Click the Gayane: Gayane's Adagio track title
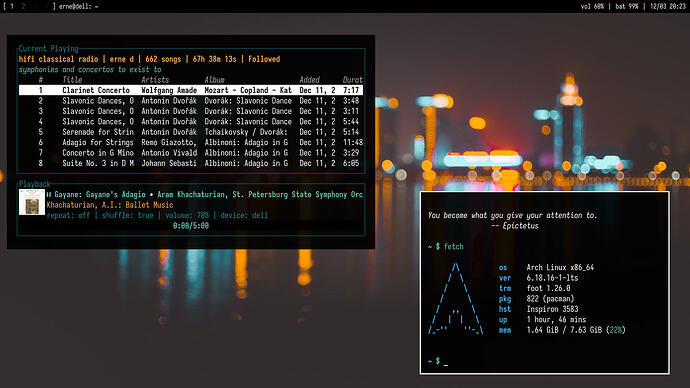The height and width of the screenshot is (388, 690). click(x=100, y=194)
